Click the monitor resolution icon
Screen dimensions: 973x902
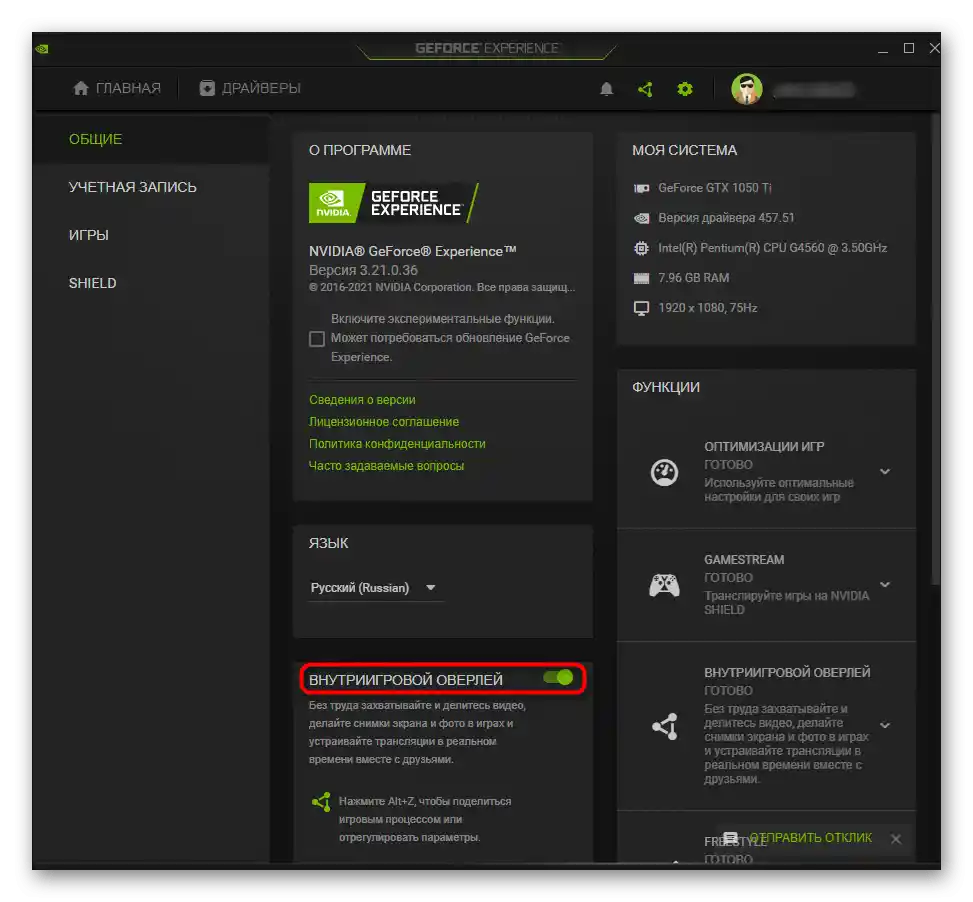pyautogui.click(x=641, y=308)
